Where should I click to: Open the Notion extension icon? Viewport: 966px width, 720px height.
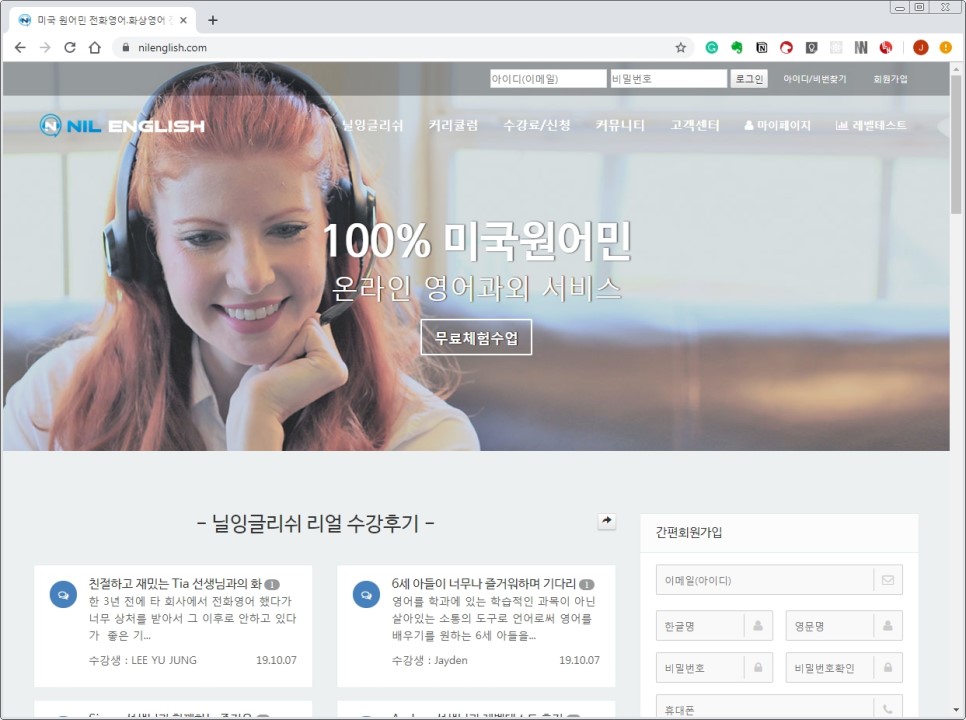[762, 47]
